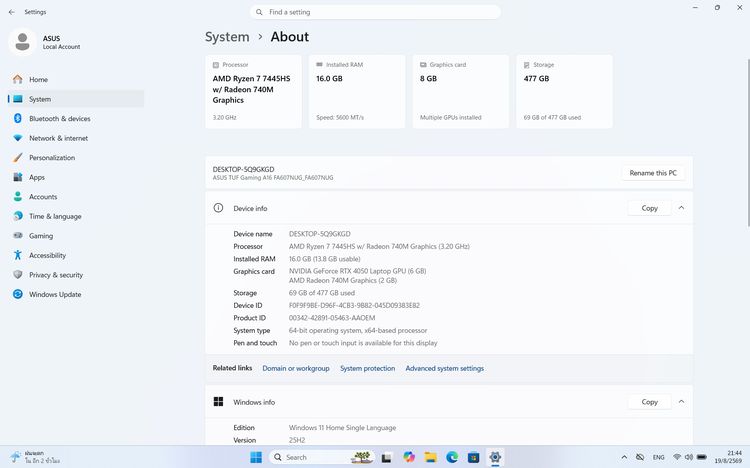This screenshot has height=468, width=750.
Task: Click the Windows info logo icon
Action: pyautogui.click(x=218, y=401)
